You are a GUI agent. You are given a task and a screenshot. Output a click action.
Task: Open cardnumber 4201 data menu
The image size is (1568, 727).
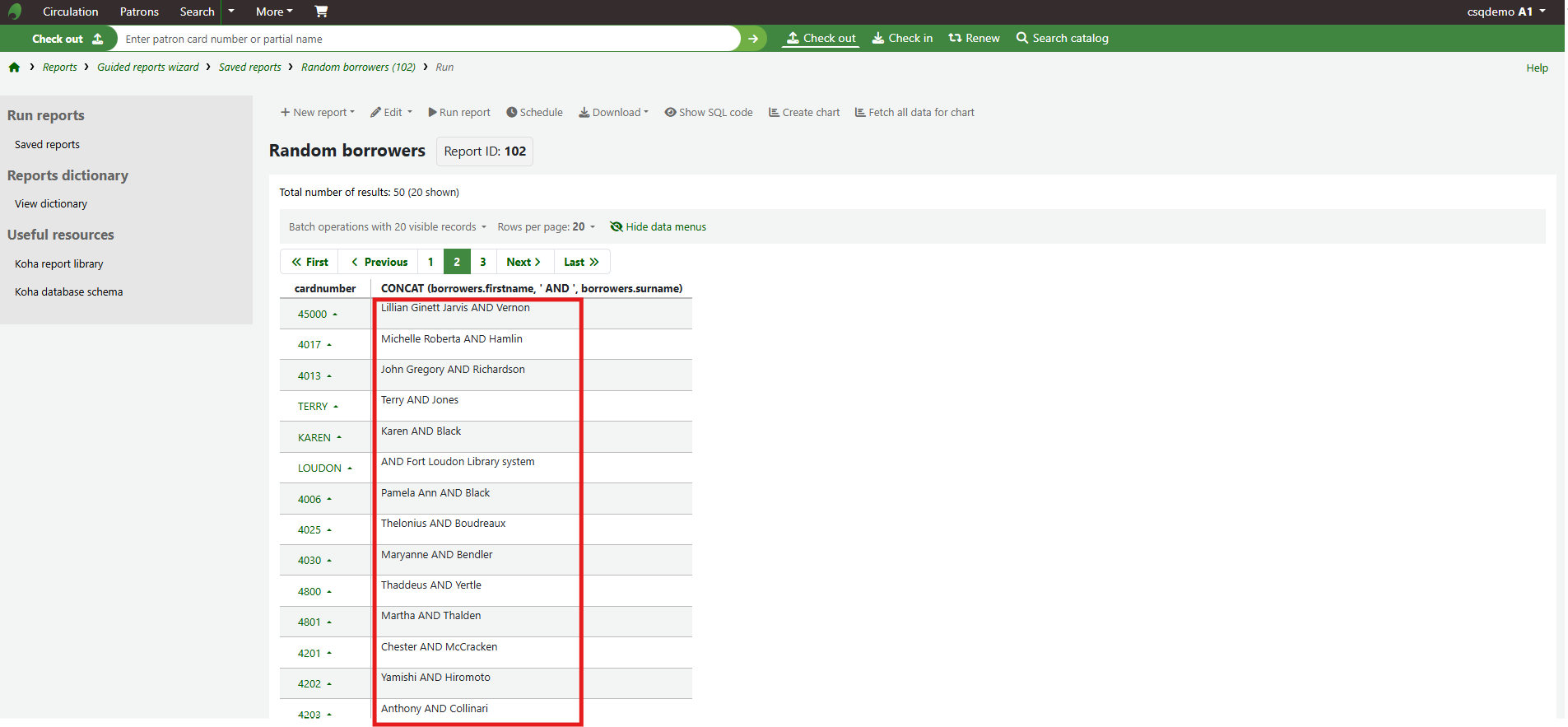(314, 654)
